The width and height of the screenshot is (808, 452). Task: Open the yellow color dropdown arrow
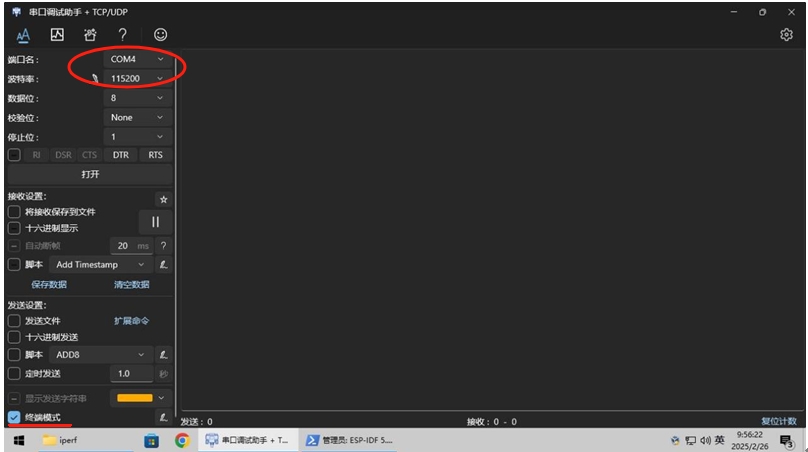[x=161, y=398]
